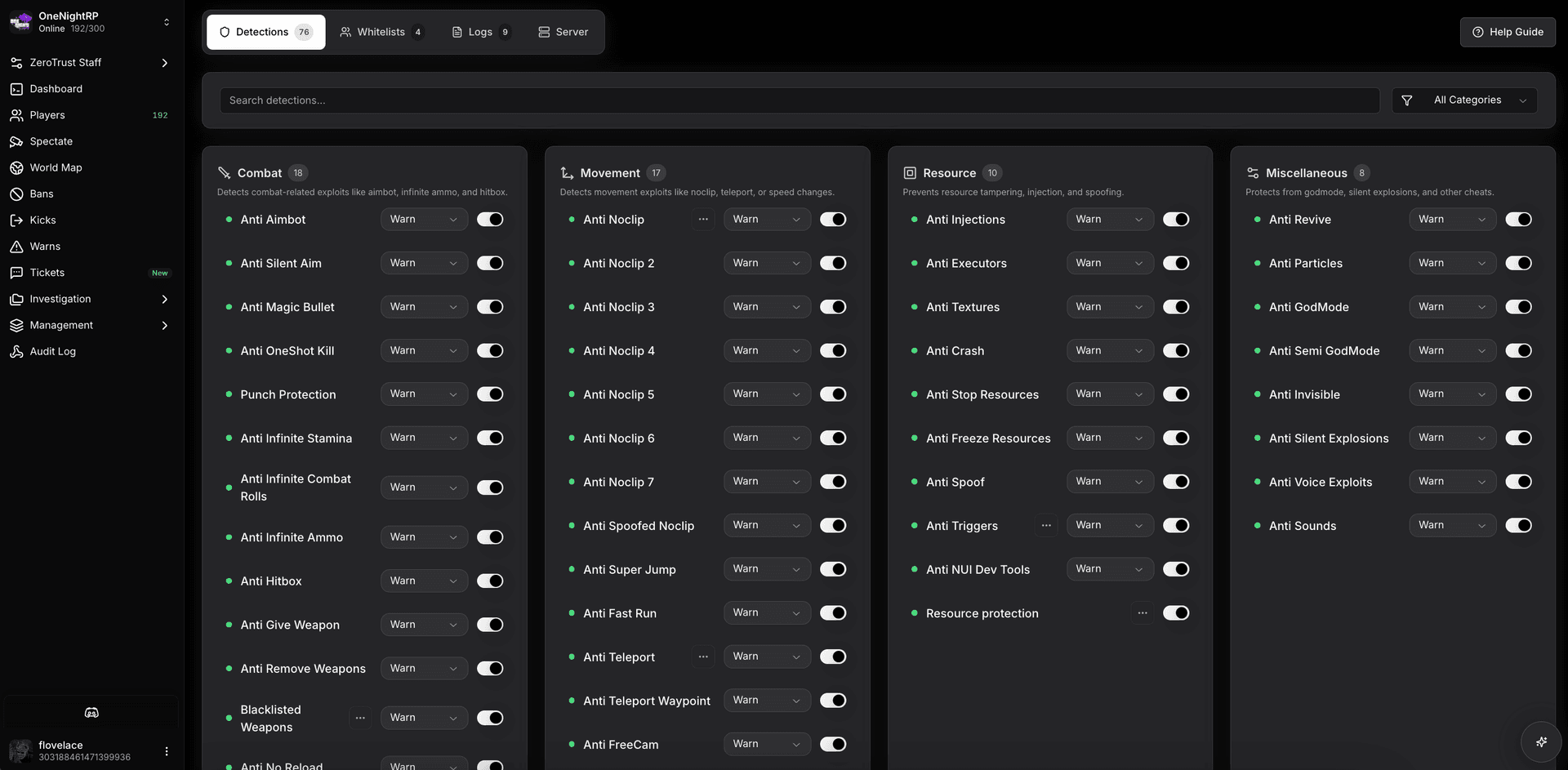The width and height of the screenshot is (1568, 770).
Task: Open options menu for Anti Triggers
Action: tap(1046, 526)
